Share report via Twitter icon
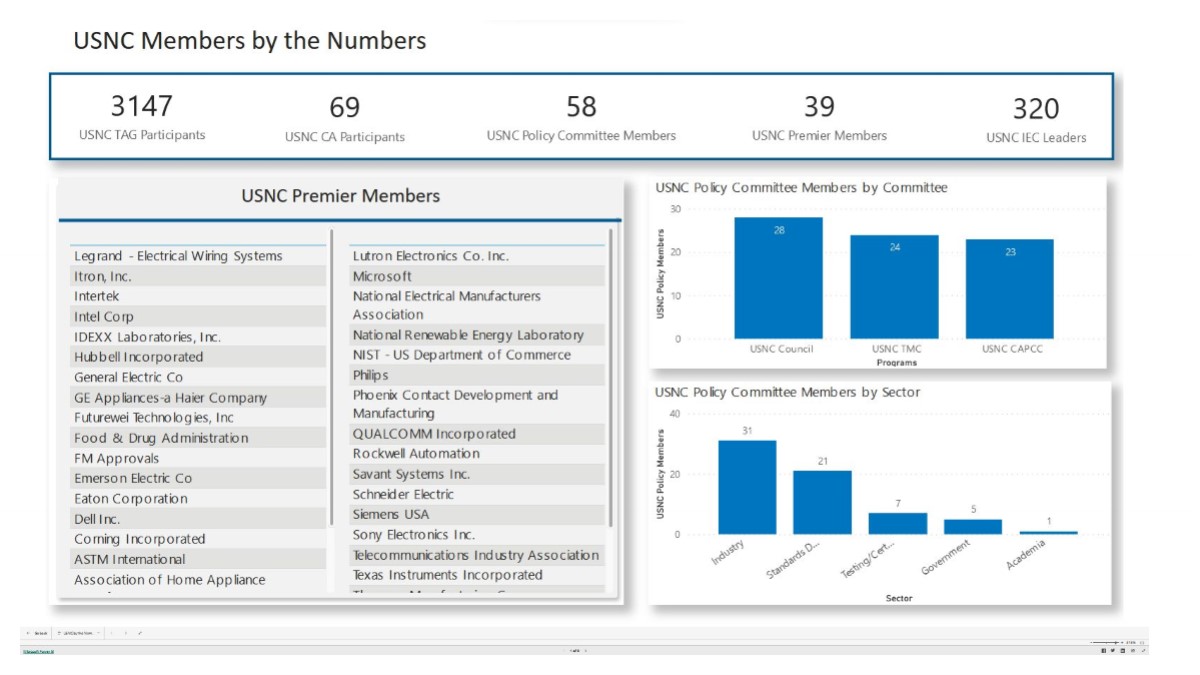The width and height of the screenshot is (1200, 675). coord(1113,651)
